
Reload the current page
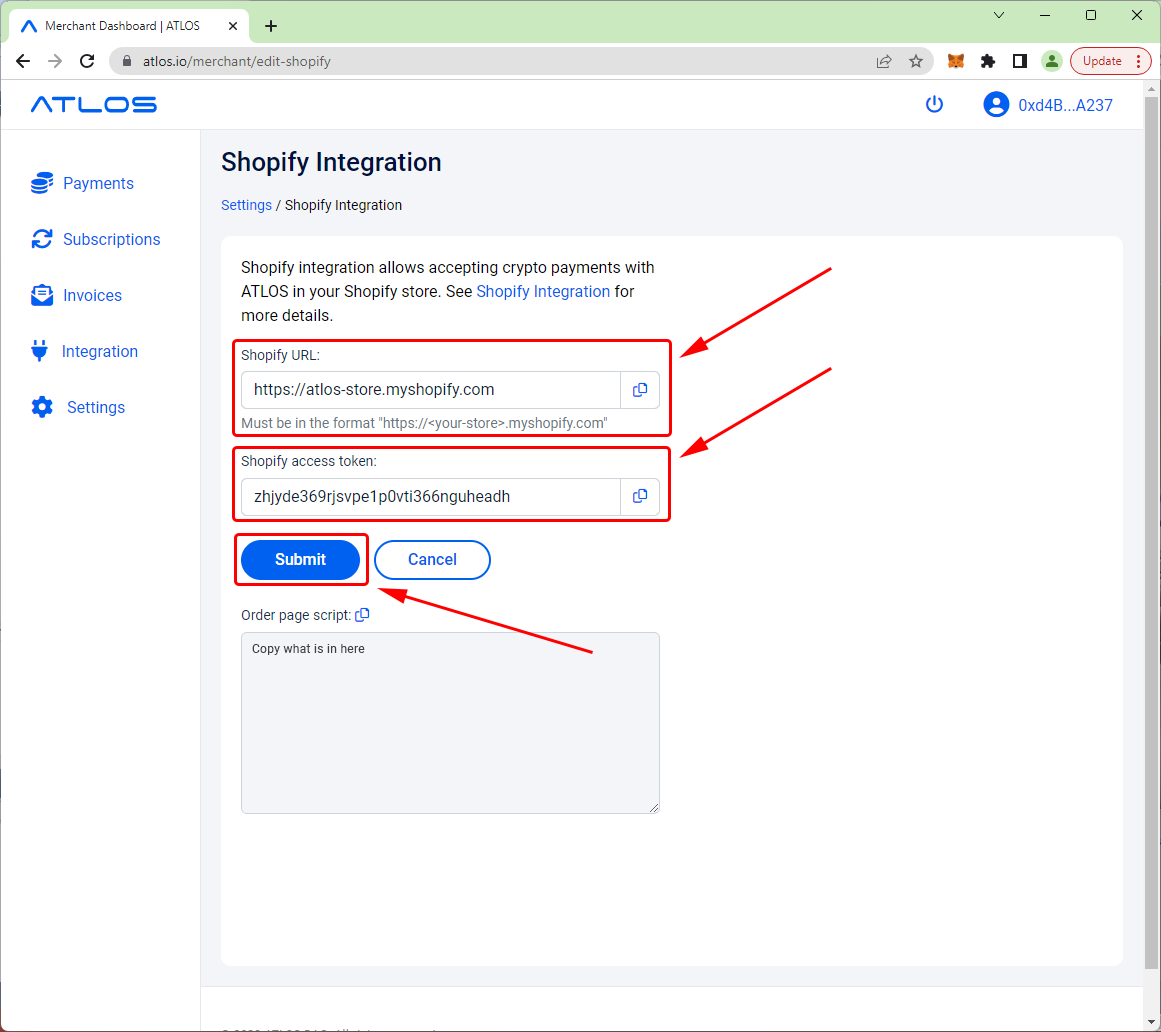click(x=87, y=61)
